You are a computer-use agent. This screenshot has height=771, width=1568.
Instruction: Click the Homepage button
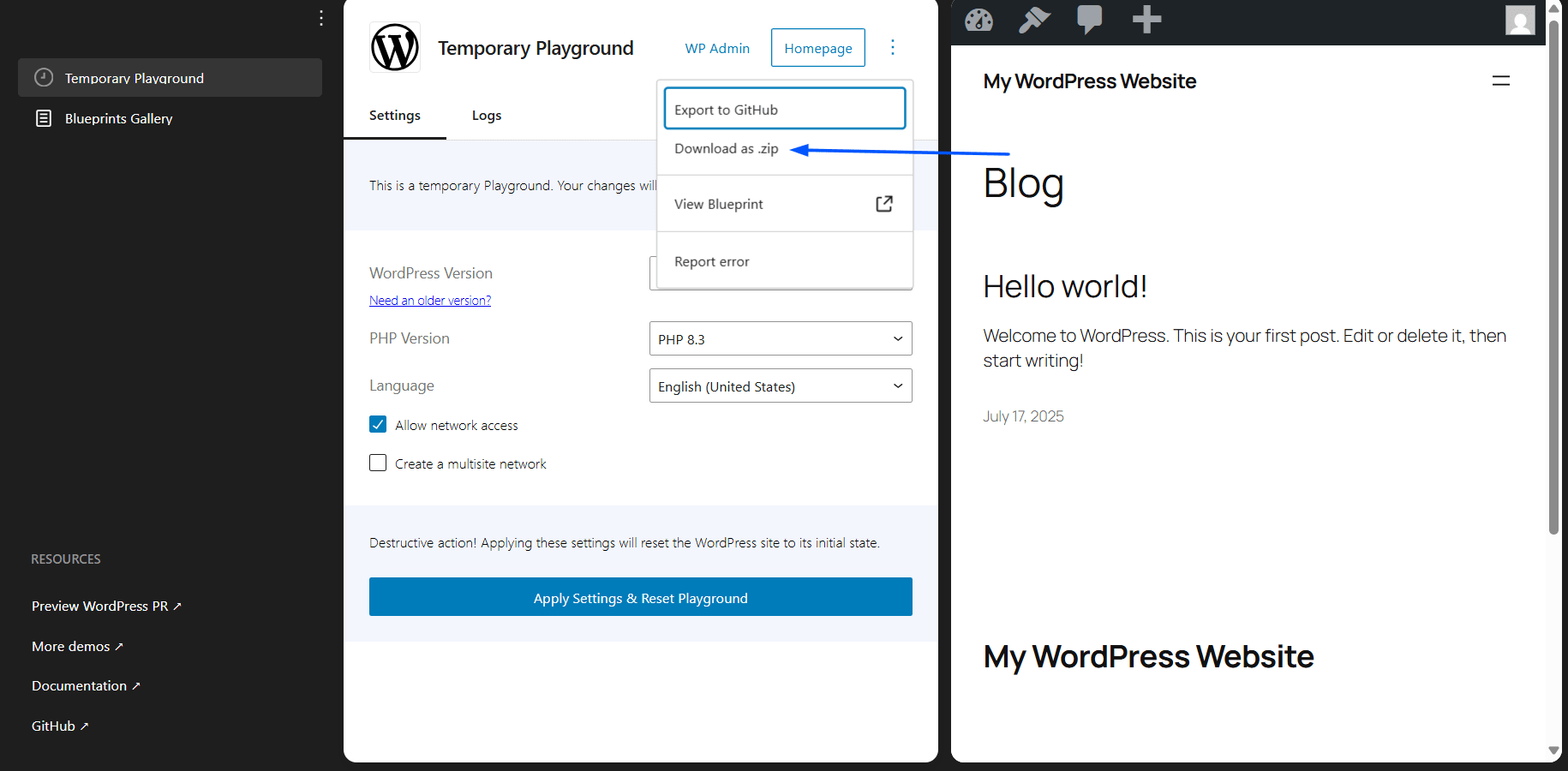[x=818, y=48]
